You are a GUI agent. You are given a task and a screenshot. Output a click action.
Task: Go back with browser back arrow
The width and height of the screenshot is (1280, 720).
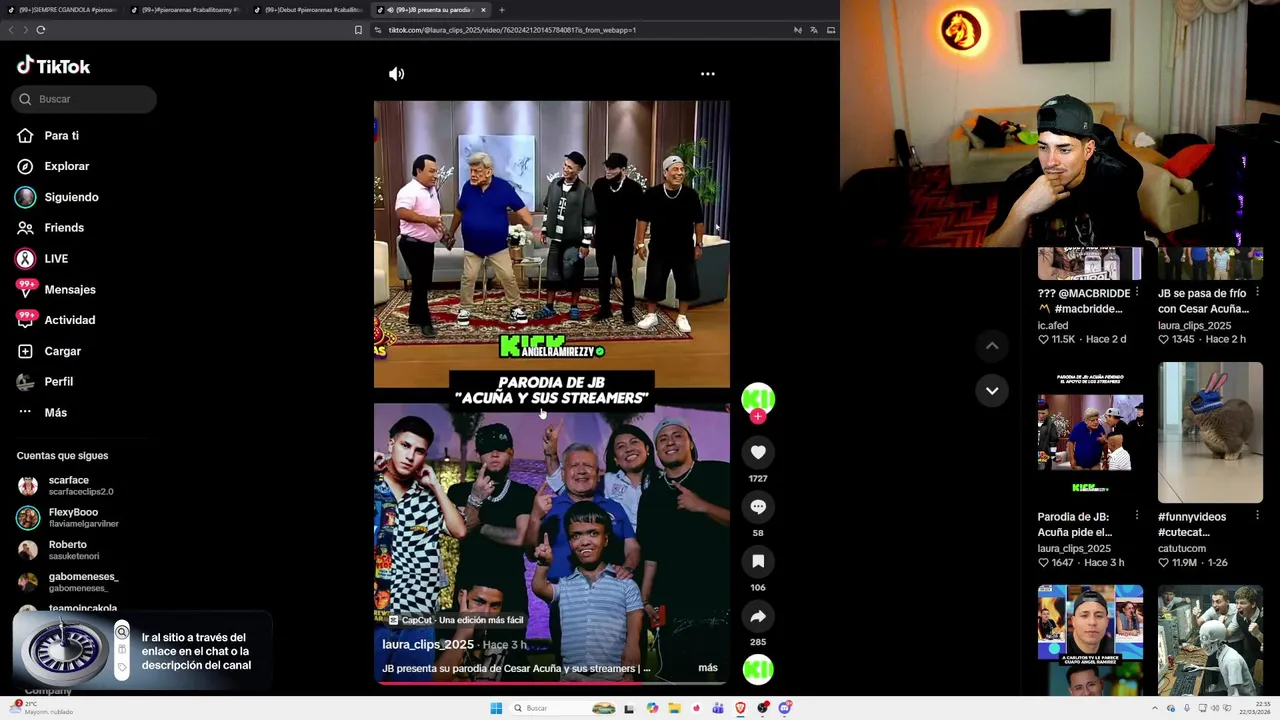[12, 30]
